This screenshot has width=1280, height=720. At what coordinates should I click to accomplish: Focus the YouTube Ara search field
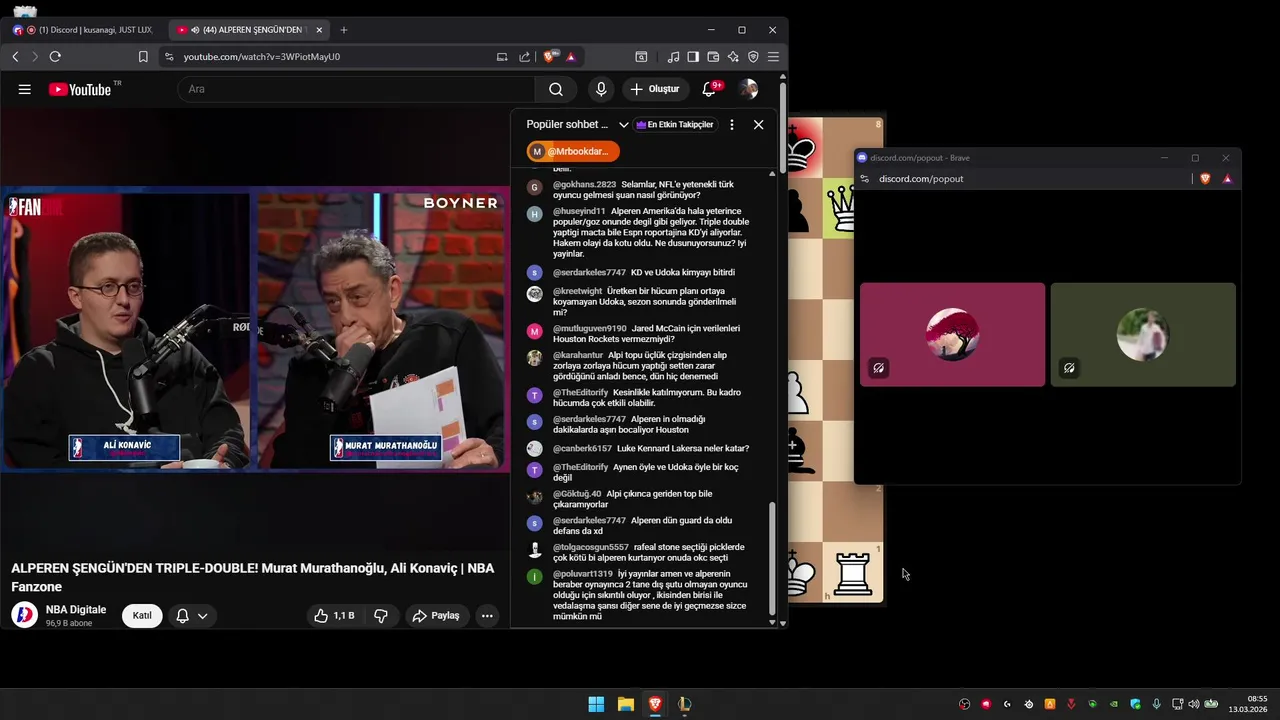click(x=356, y=89)
